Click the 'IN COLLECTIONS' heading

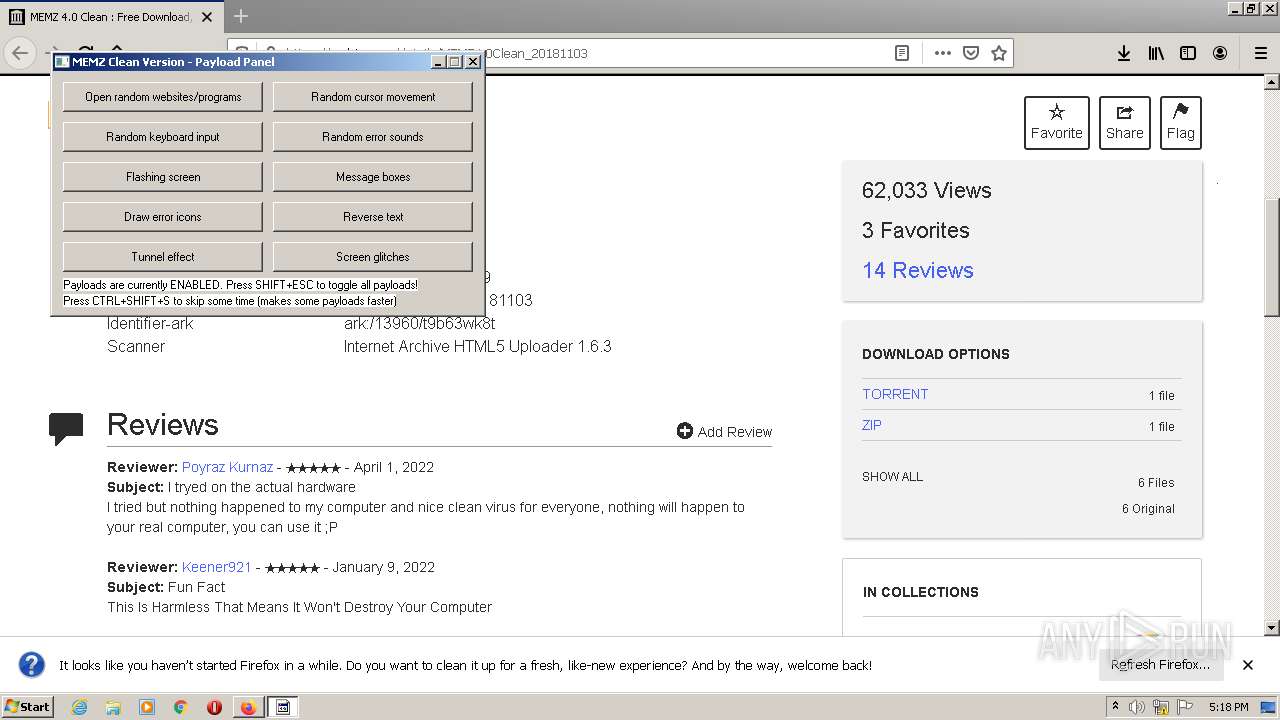[x=921, y=592]
